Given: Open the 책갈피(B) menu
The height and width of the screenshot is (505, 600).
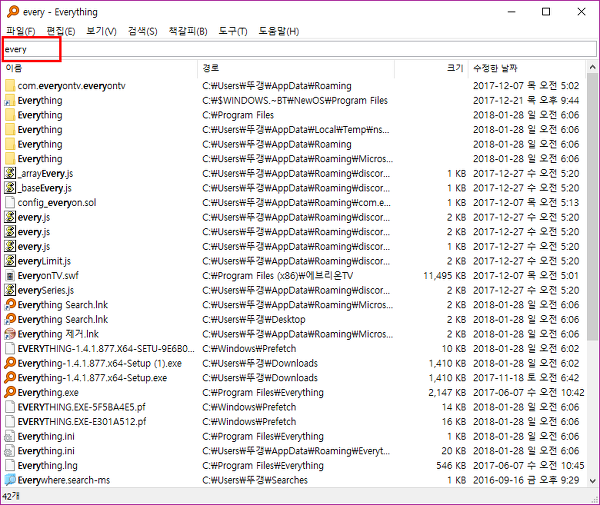Looking at the screenshot, I should [188, 31].
